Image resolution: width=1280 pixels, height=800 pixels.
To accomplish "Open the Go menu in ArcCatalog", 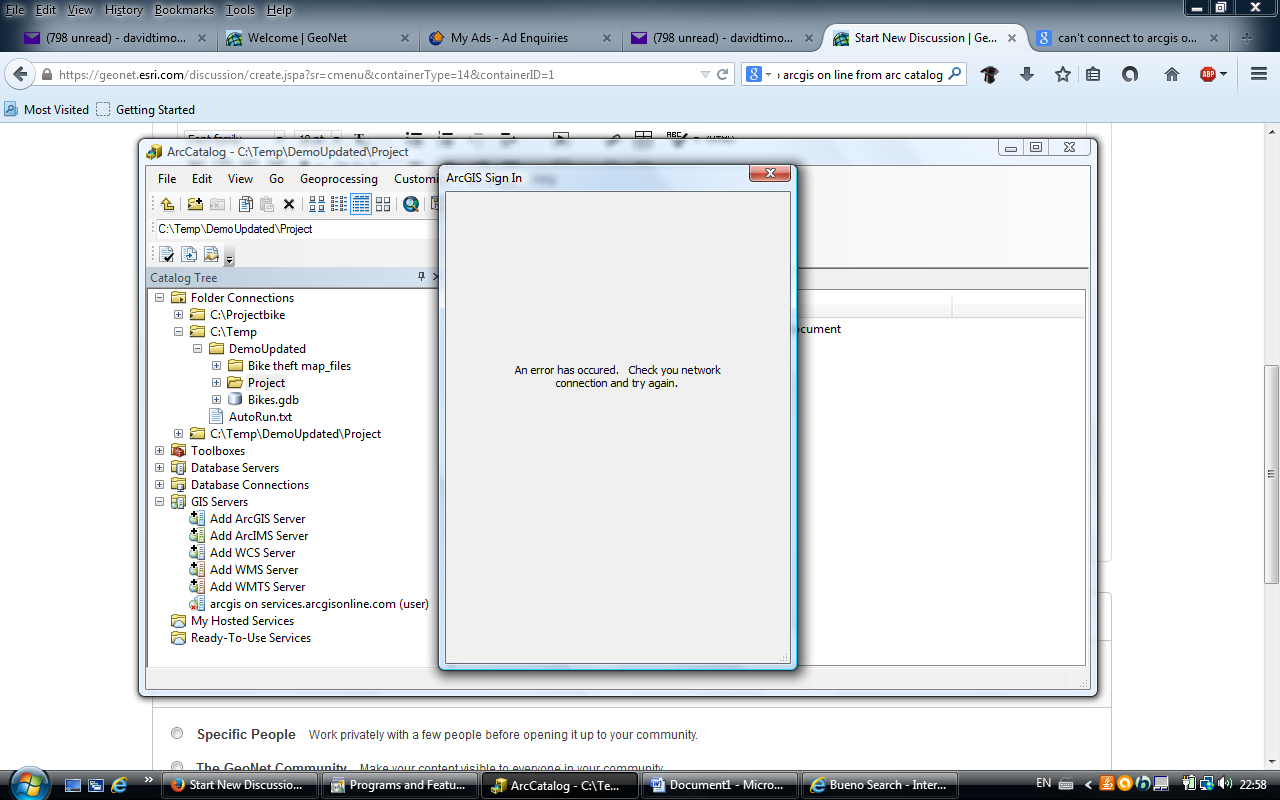I will [277, 179].
